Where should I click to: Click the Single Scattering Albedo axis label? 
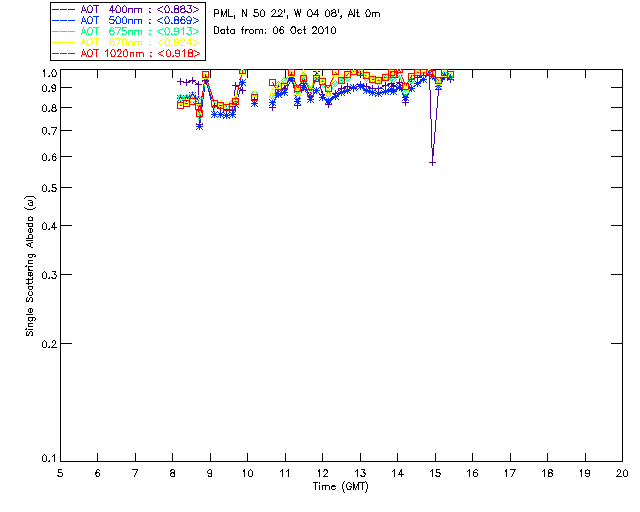point(30,266)
